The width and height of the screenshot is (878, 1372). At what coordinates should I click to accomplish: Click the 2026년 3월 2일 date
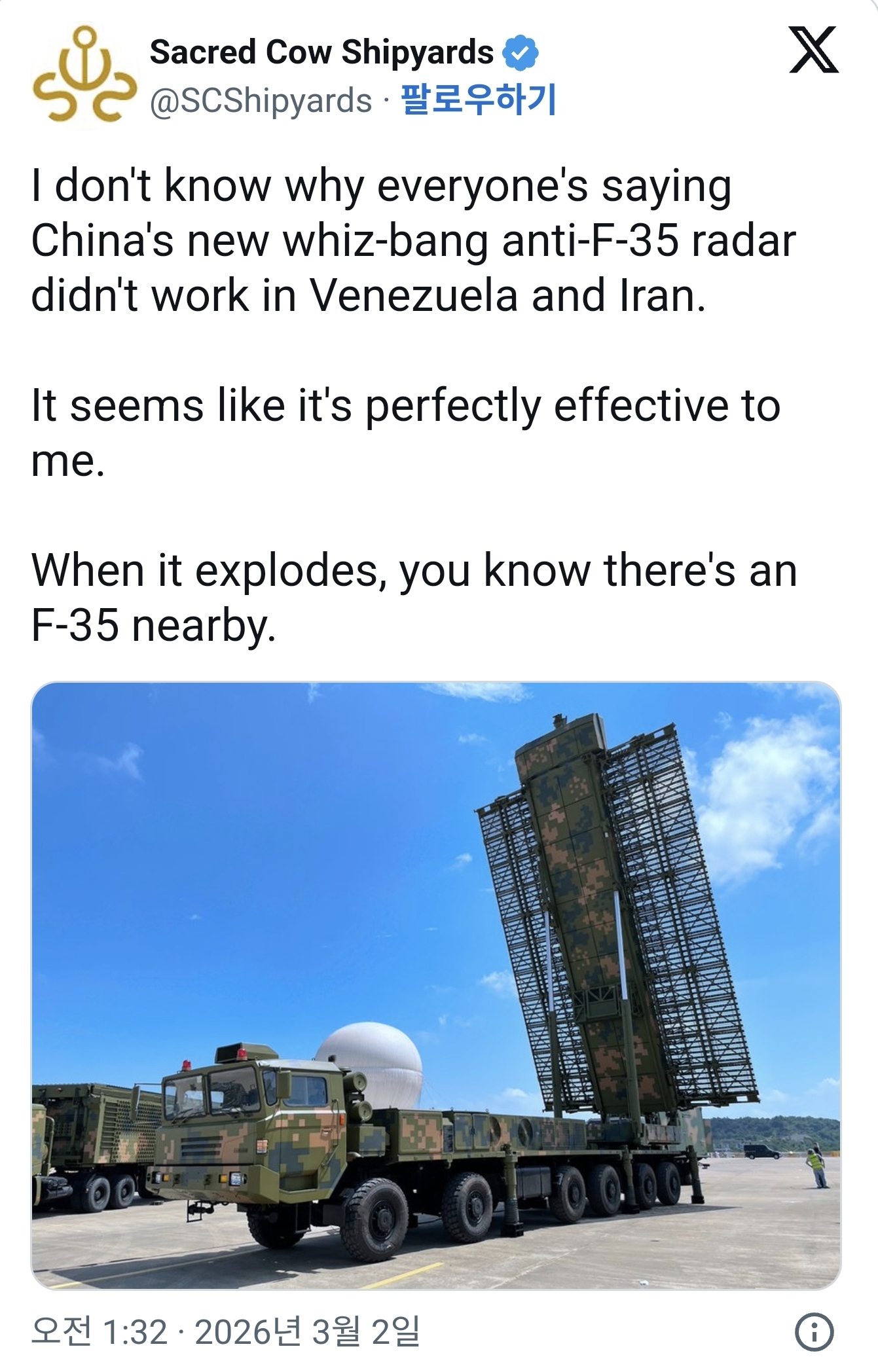click(x=307, y=1331)
